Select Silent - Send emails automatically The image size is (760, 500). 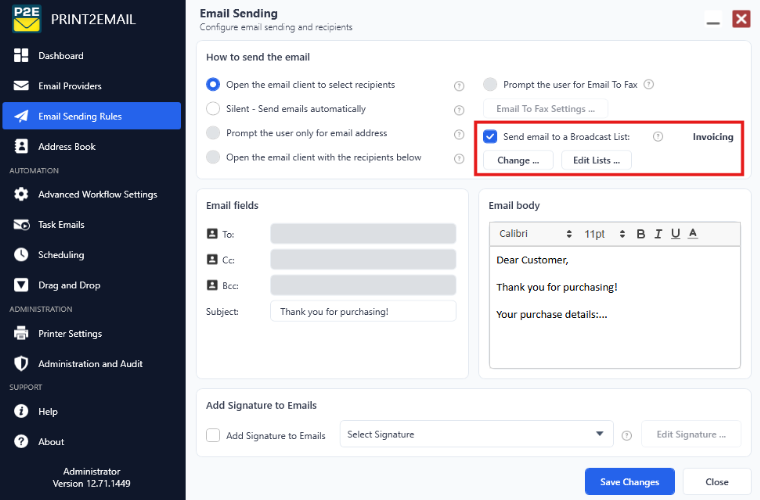[x=213, y=109]
